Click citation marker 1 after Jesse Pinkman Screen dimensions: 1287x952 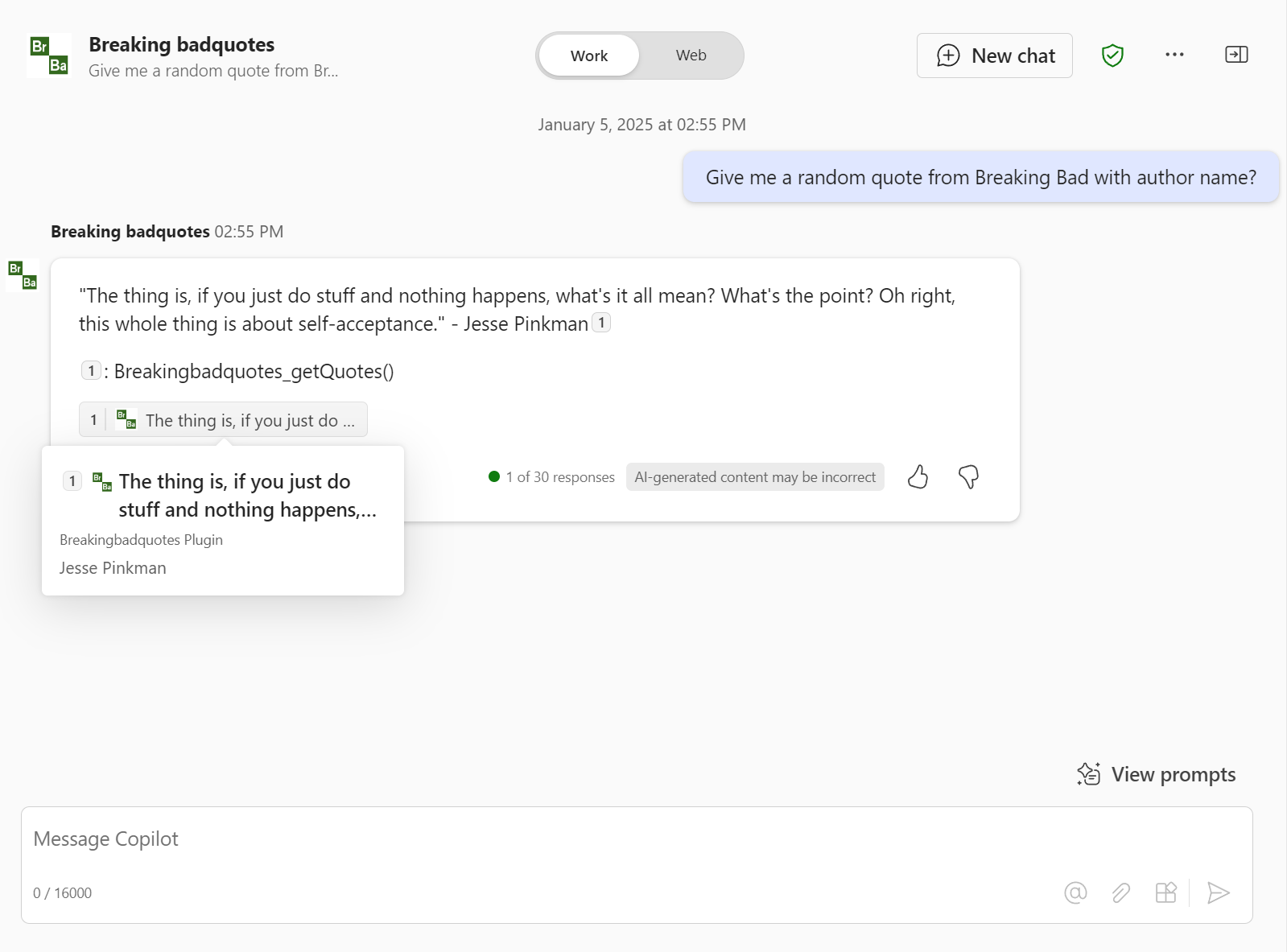click(x=601, y=323)
